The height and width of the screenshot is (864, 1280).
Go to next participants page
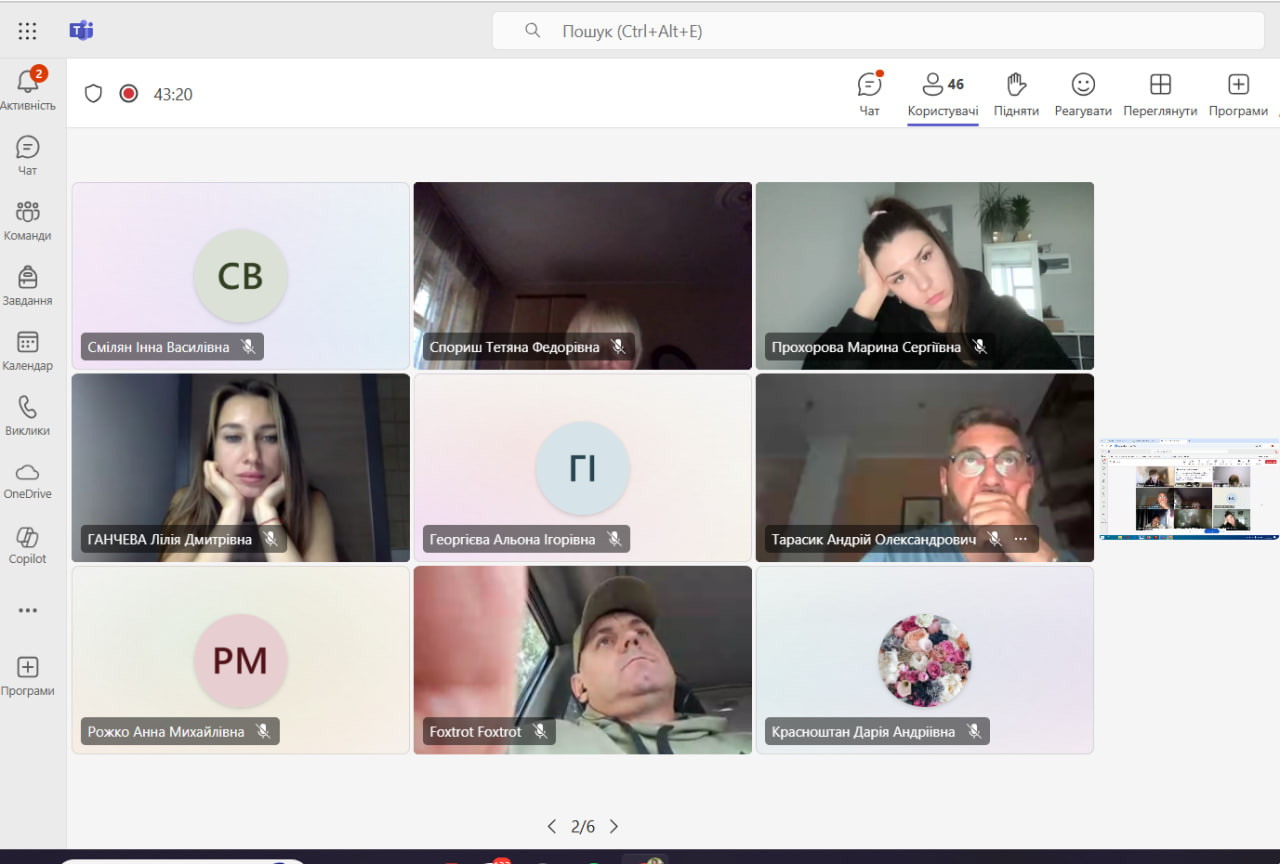click(x=614, y=826)
